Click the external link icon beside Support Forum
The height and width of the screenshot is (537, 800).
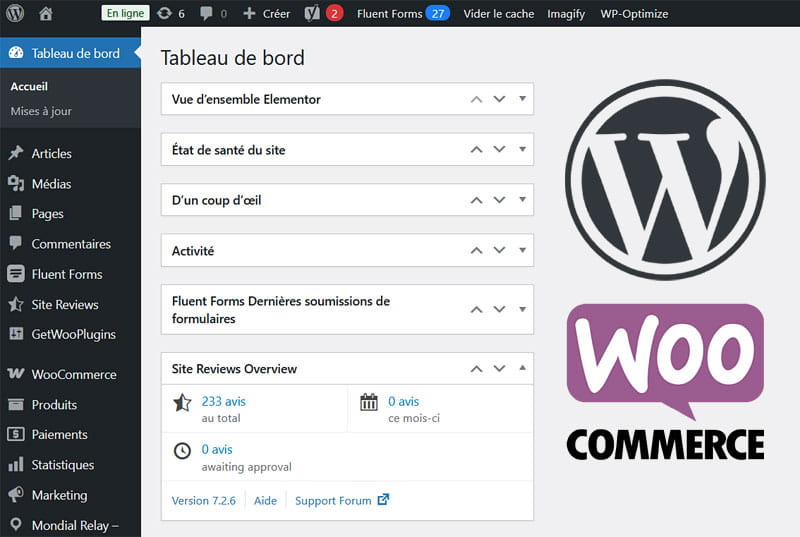pyautogui.click(x=383, y=500)
